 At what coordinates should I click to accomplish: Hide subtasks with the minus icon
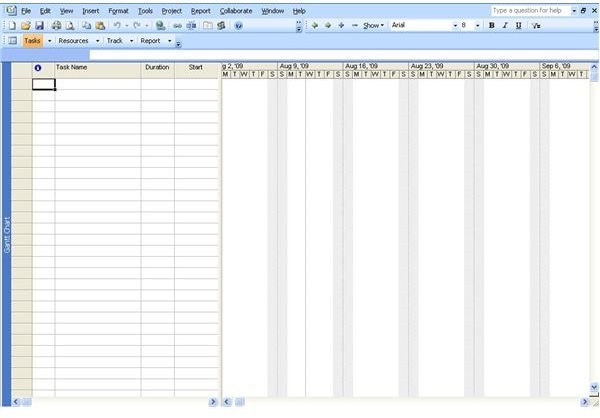[x=355, y=25]
